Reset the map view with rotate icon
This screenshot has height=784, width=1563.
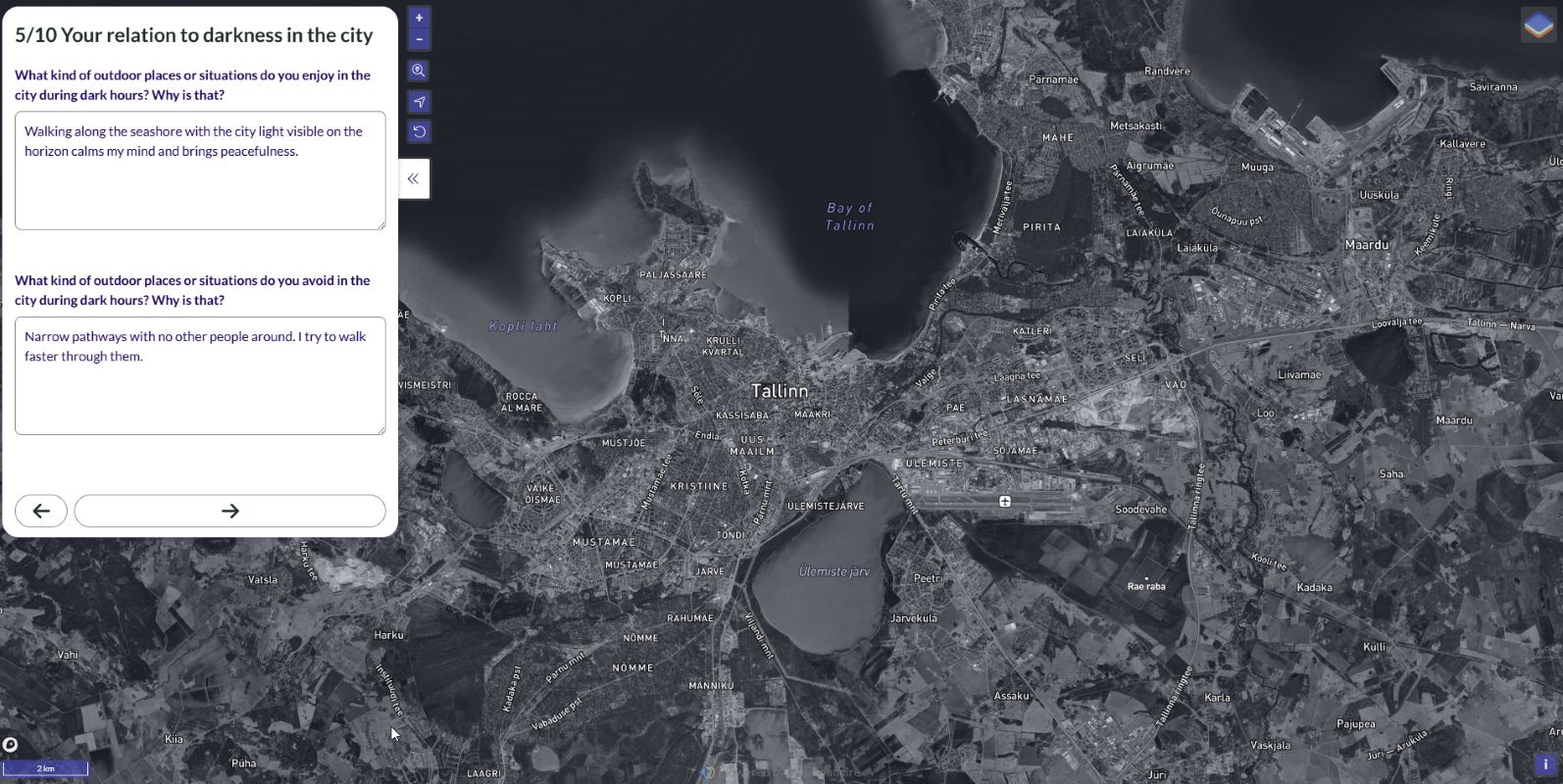[419, 131]
